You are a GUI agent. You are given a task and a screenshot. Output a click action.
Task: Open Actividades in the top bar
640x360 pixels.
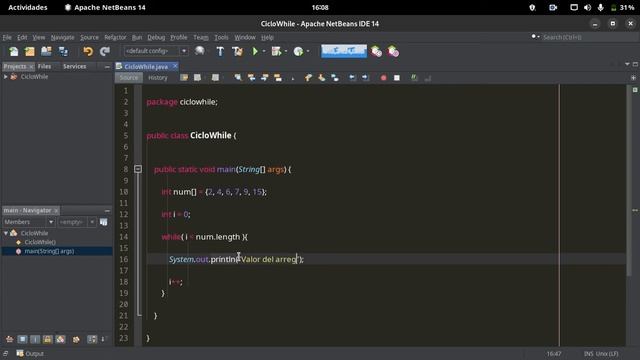(28, 7)
